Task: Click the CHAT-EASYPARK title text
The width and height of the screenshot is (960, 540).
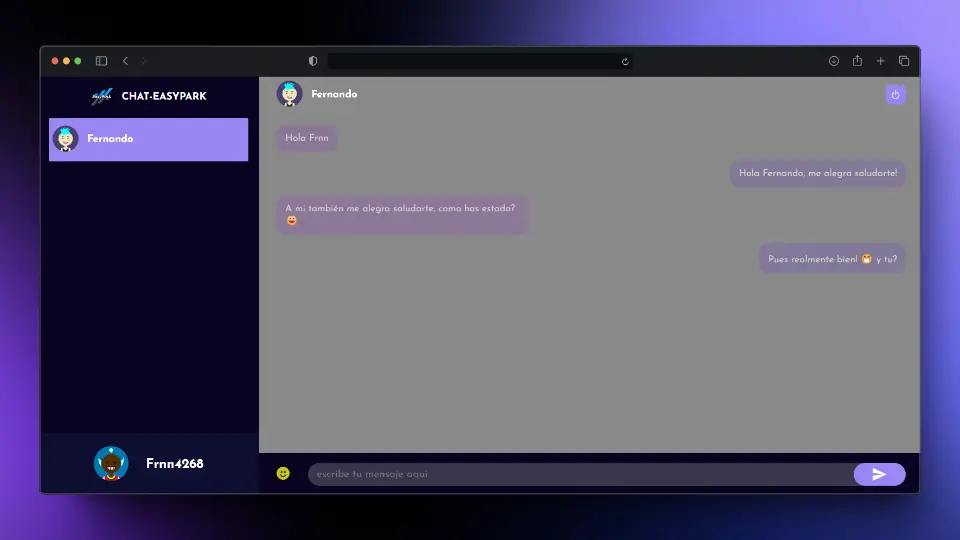Action: pyautogui.click(x=164, y=96)
